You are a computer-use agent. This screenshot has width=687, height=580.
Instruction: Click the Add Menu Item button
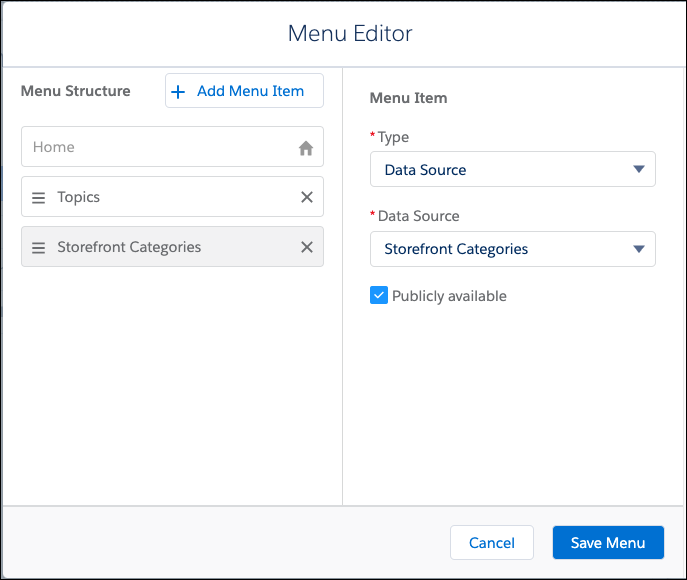tap(244, 91)
